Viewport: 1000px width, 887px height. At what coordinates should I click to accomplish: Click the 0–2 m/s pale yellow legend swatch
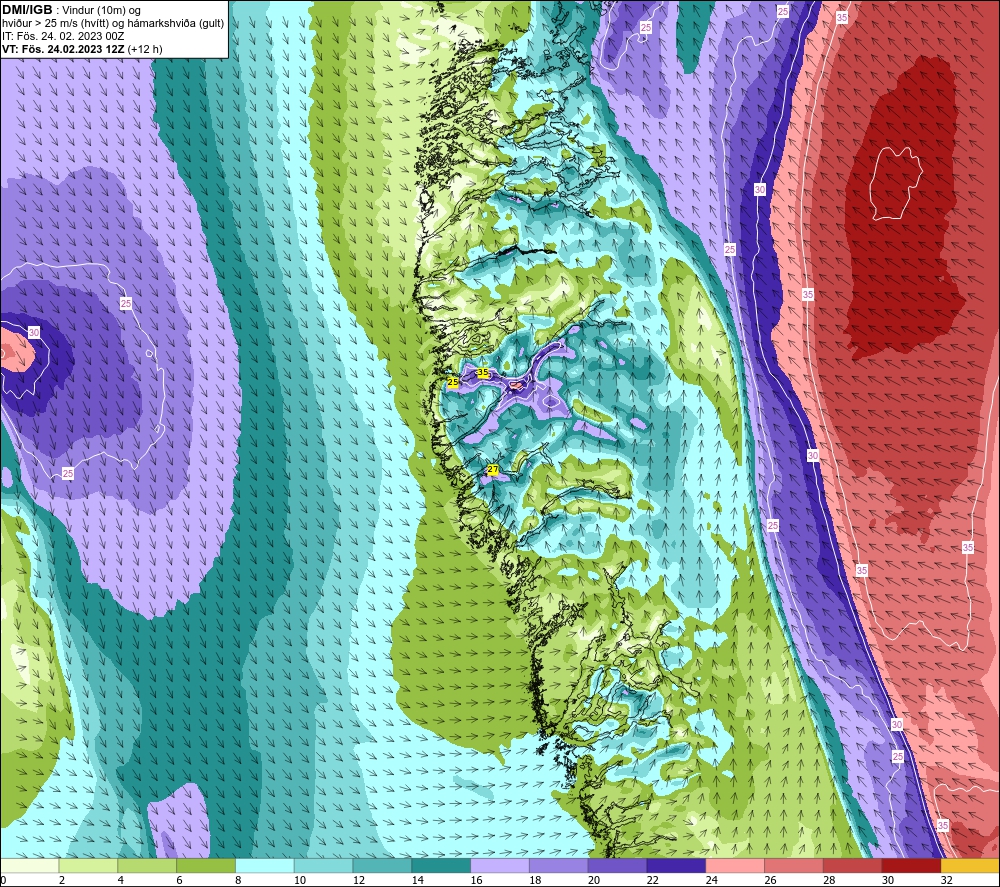(29, 865)
